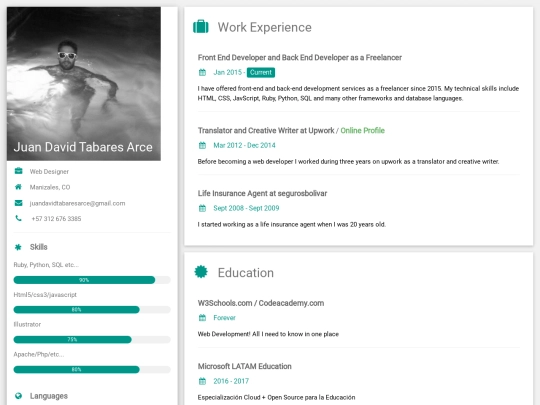This screenshot has width=540, height=405.
Task: Click the briefcase icon beside Web Designer
Action: coord(18,171)
